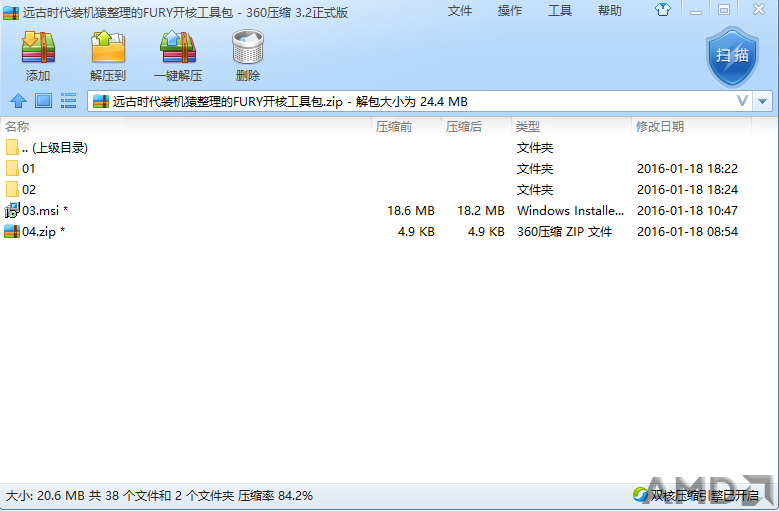Click the 360压缩 app icon in title bar
The width and height of the screenshot is (779, 511).
click(x=10, y=12)
